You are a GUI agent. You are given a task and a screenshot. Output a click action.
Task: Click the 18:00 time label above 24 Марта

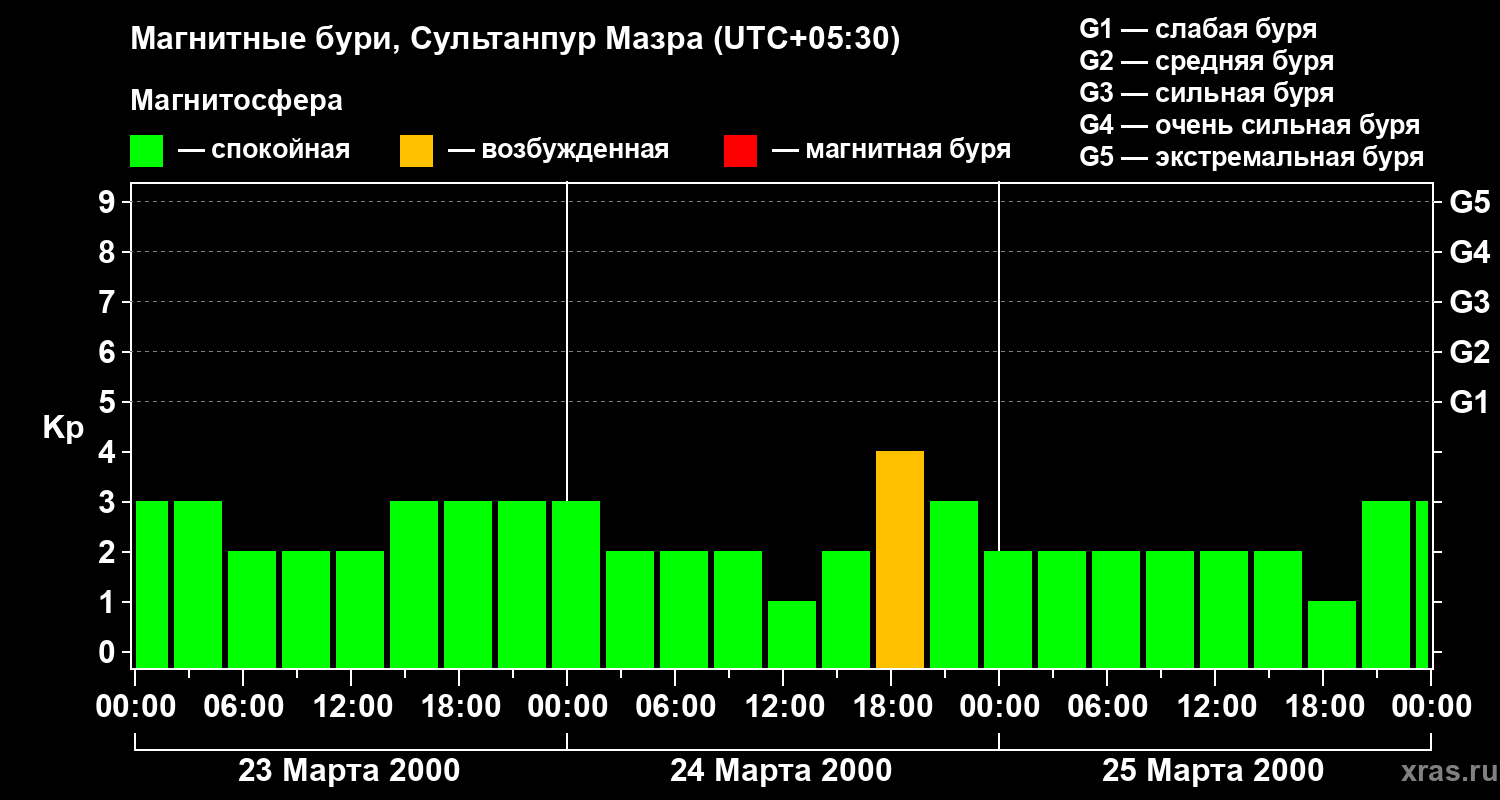pos(891,707)
